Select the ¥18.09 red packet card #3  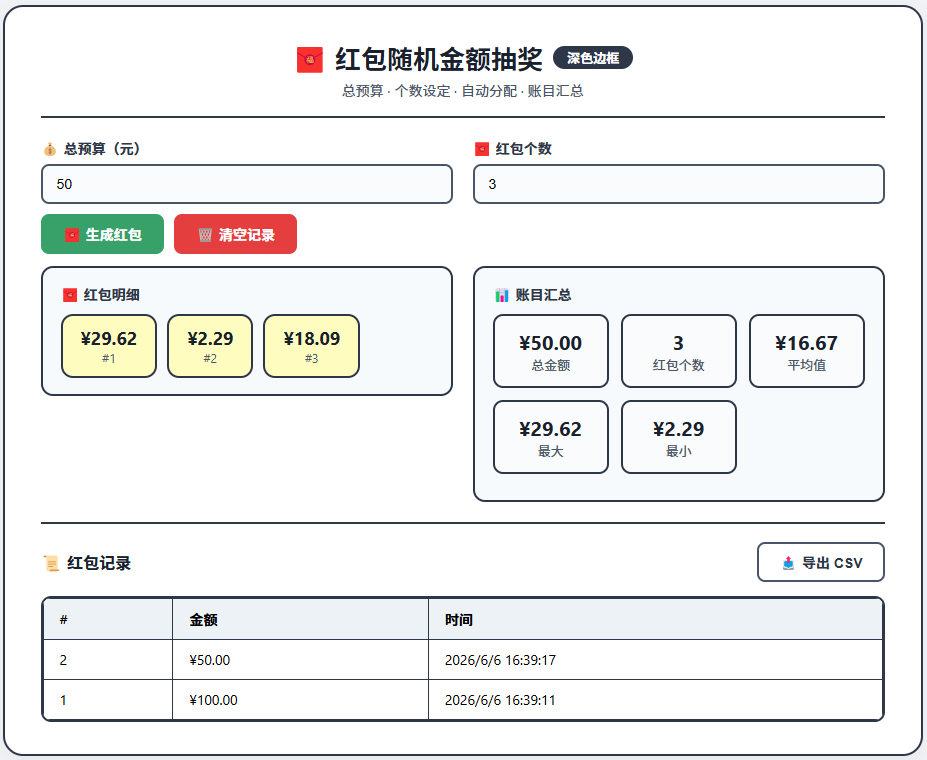click(312, 346)
